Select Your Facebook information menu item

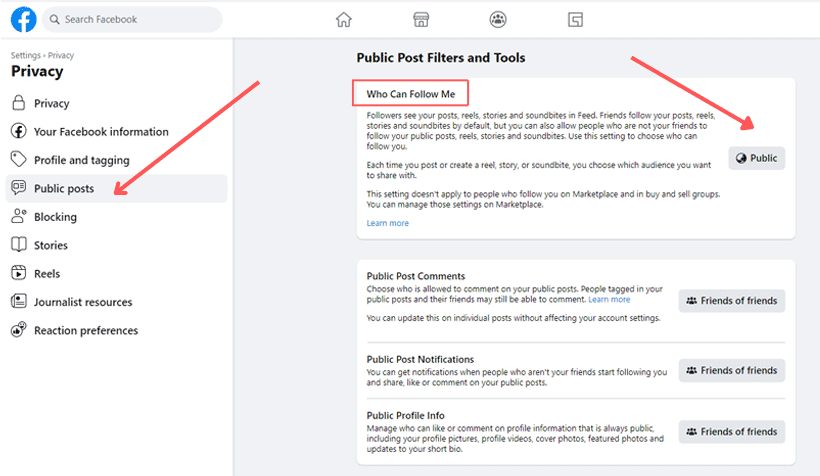point(101,132)
